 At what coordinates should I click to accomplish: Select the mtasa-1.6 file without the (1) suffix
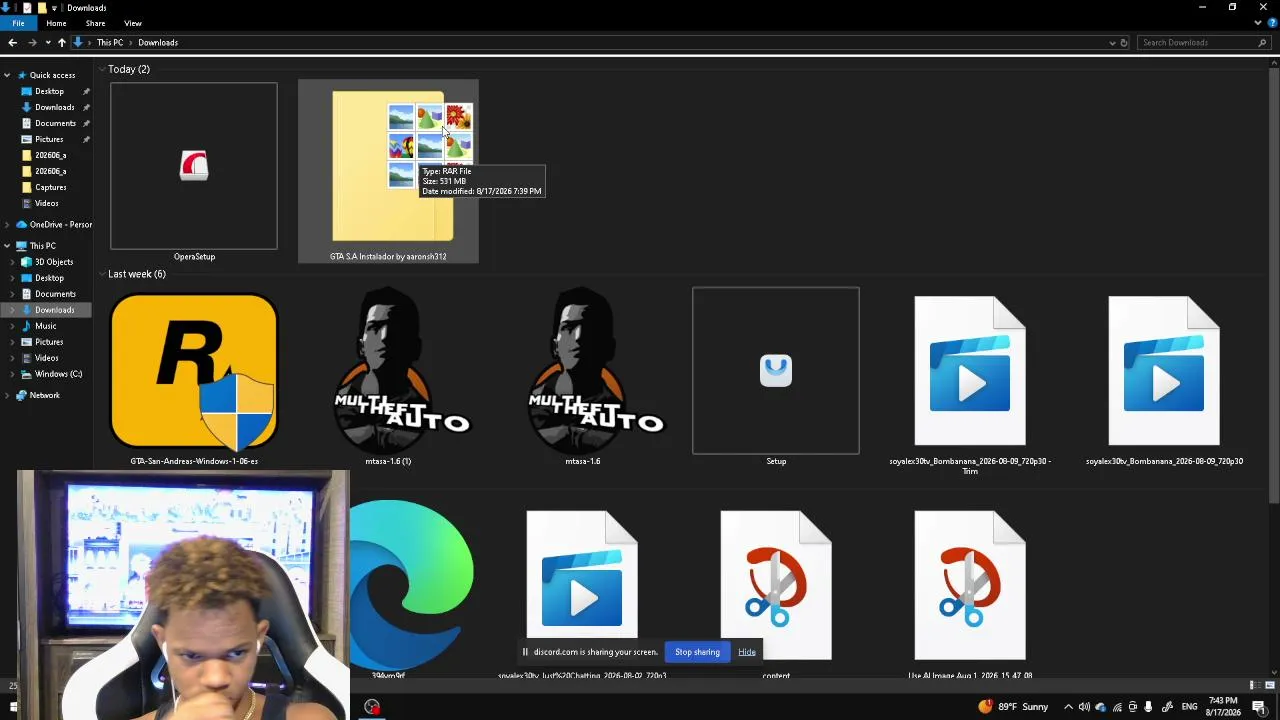point(582,378)
